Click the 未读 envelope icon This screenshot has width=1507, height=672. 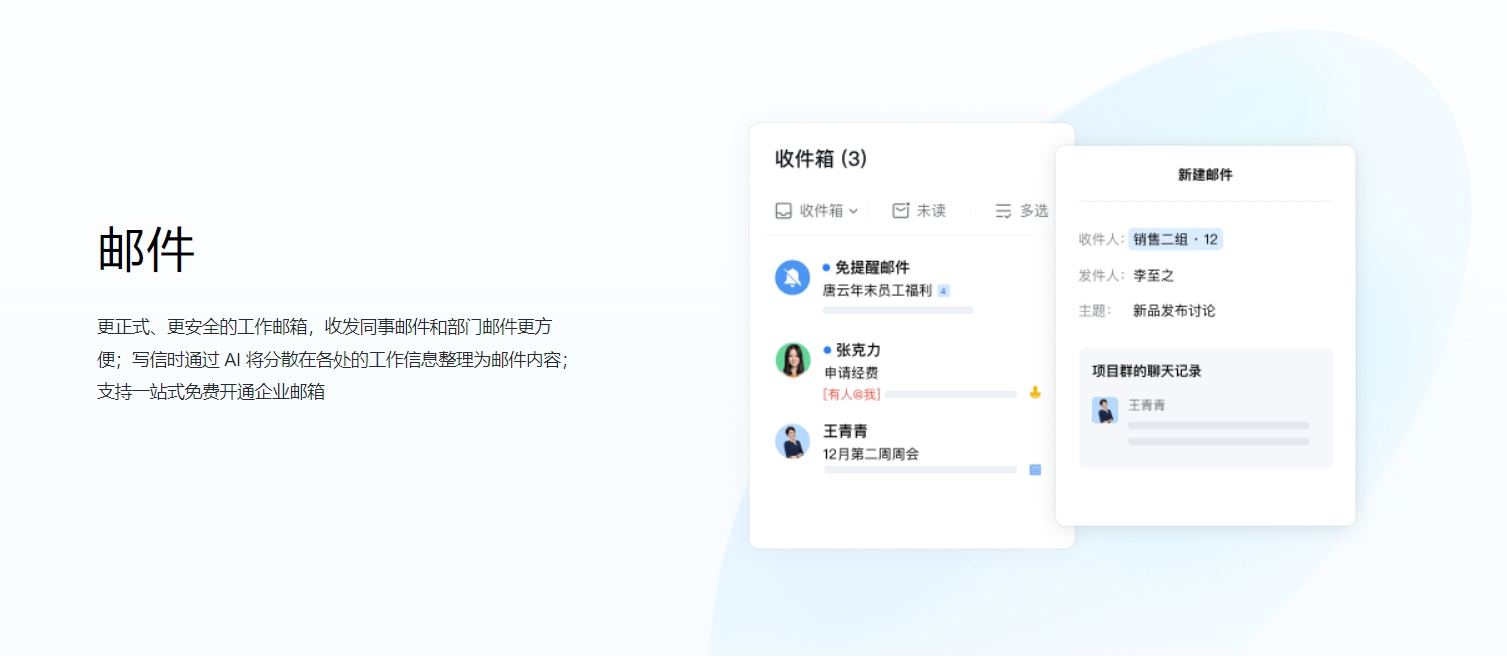tap(901, 211)
